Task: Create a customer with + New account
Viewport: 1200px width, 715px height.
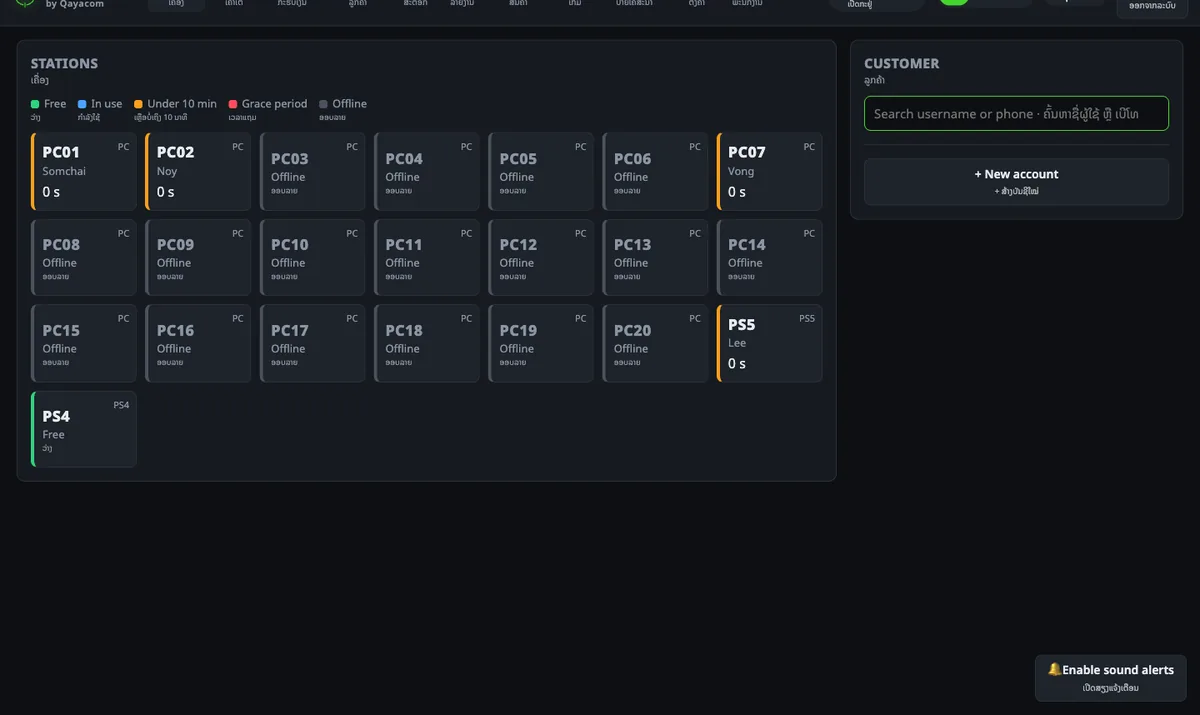Action: click(x=1016, y=182)
